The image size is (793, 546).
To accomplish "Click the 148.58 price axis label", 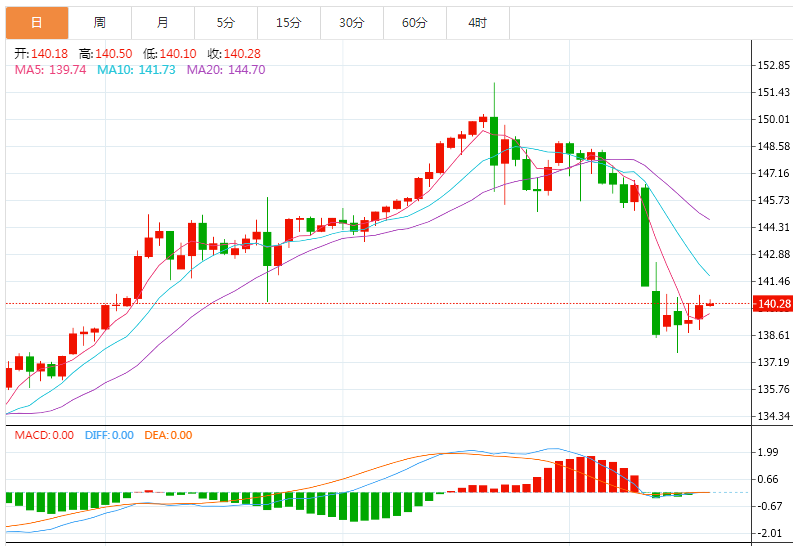I will pos(774,146).
